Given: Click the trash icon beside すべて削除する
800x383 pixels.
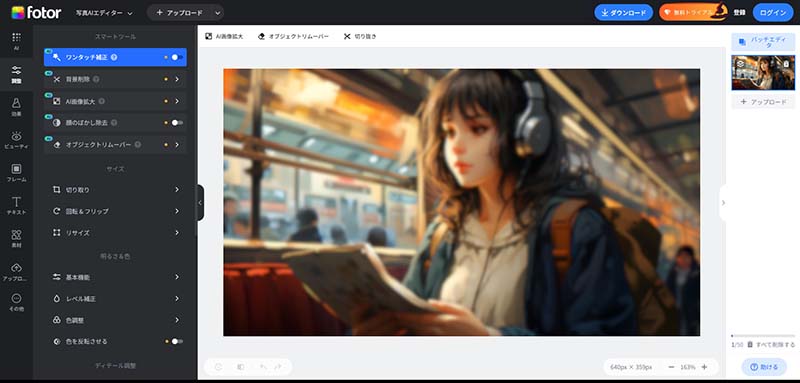Looking at the screenshot, I should coord(749,345).
